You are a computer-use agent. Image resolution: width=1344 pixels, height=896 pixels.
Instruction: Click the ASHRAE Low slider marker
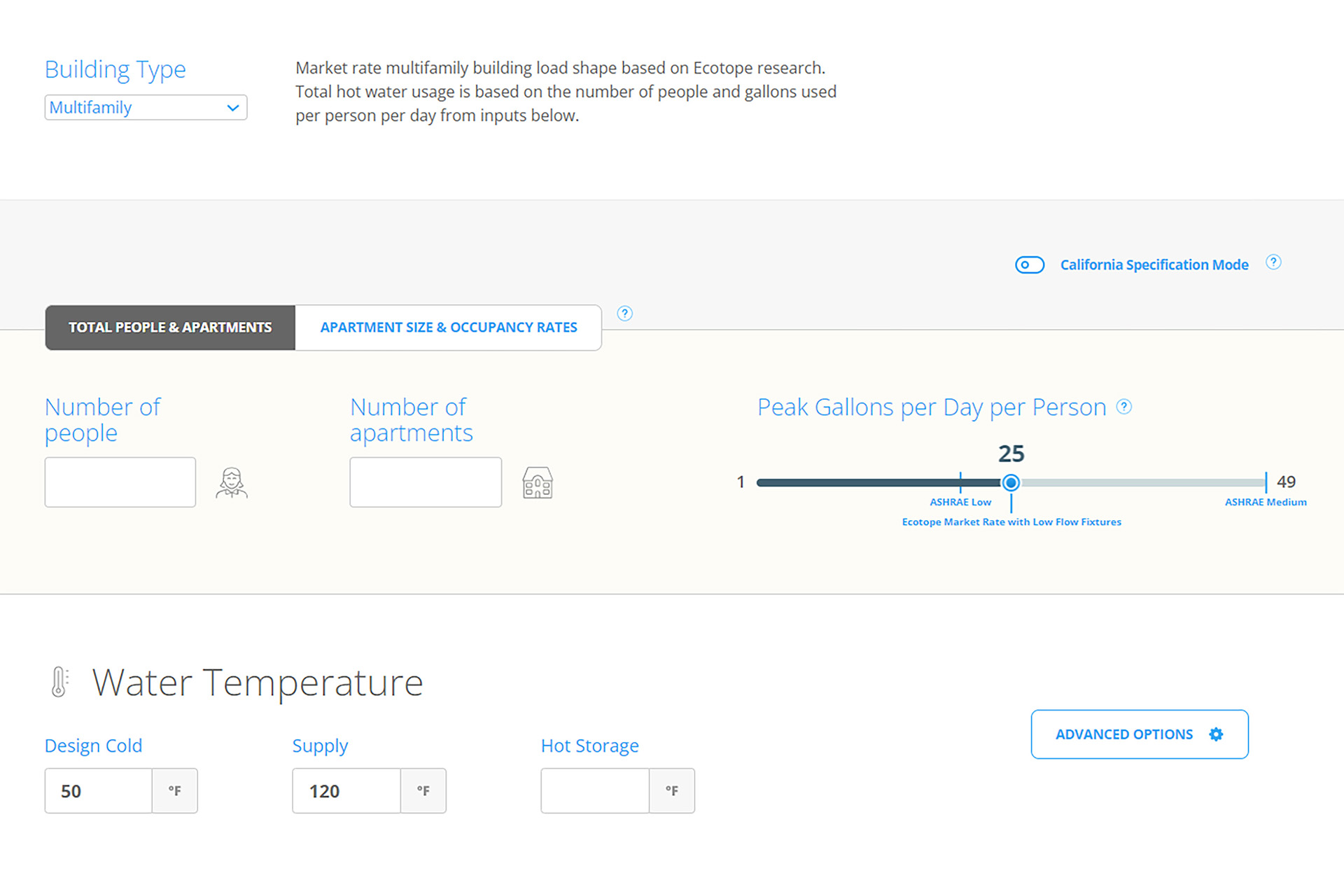[x=960, y=483]
